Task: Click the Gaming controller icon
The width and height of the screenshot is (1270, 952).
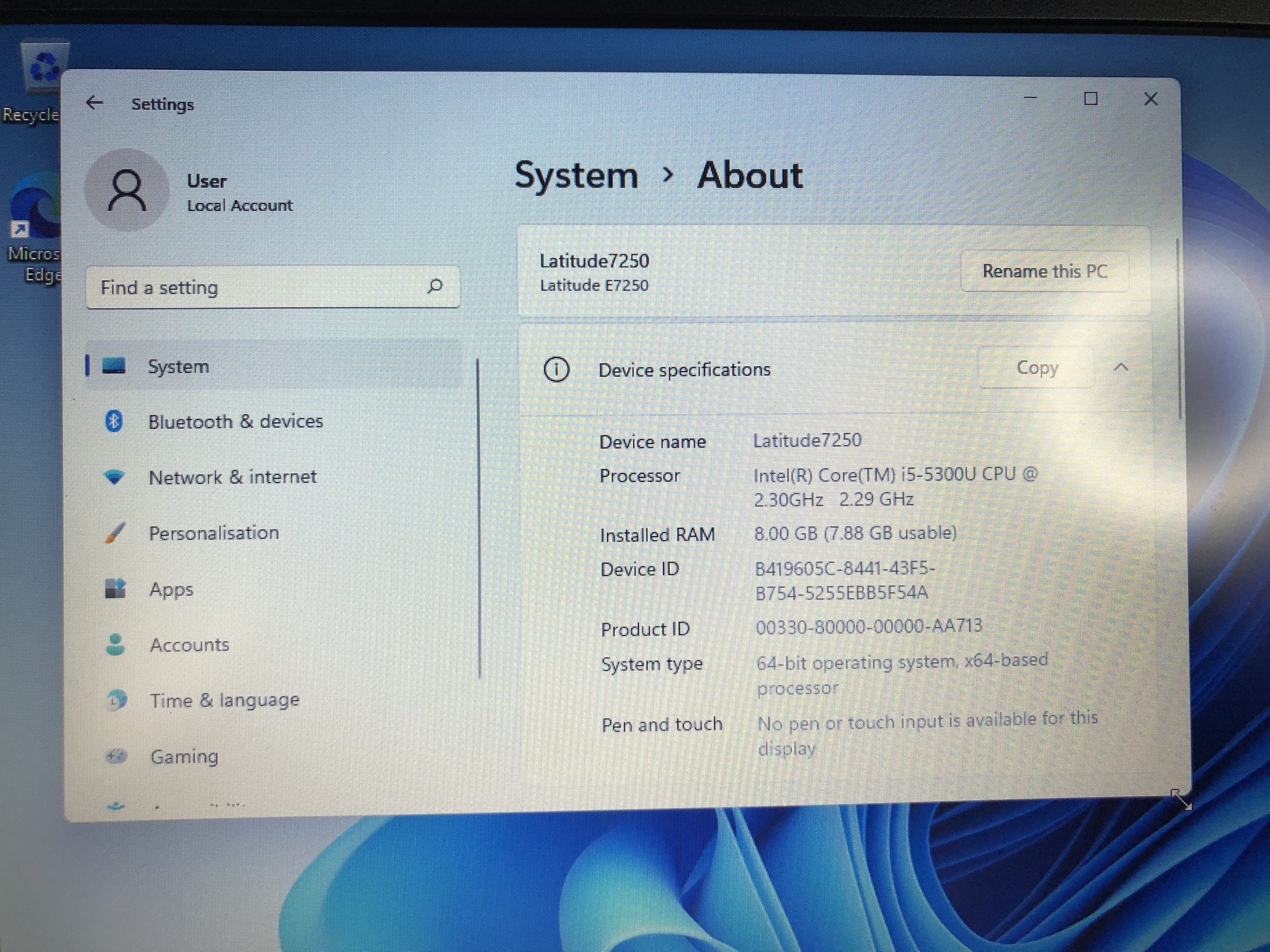Action: (x=117, y=756)
